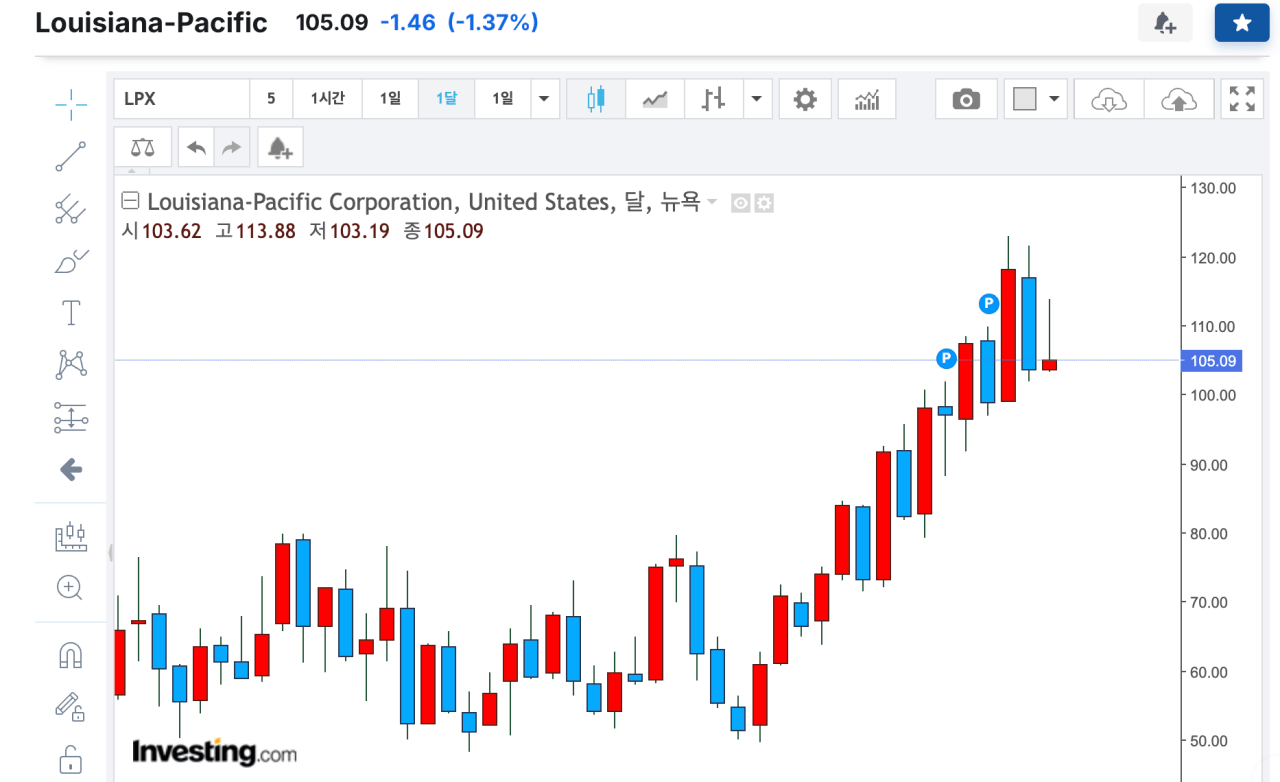The image size is (1280, 782).
Task: Undo the last chart action
Action: click(x=197, y=148)
